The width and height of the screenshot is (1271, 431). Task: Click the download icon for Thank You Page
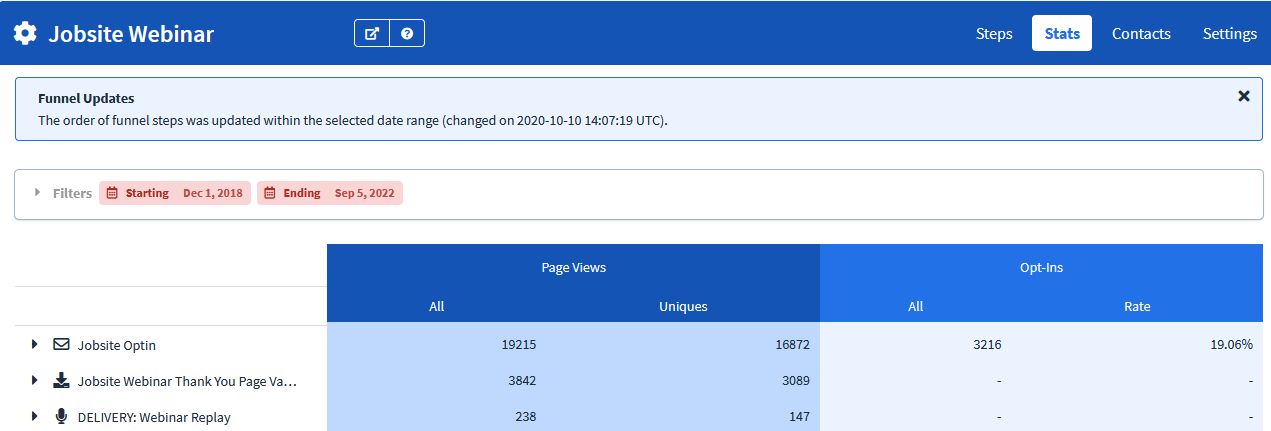pyautogui.click(x=61, y=381)
